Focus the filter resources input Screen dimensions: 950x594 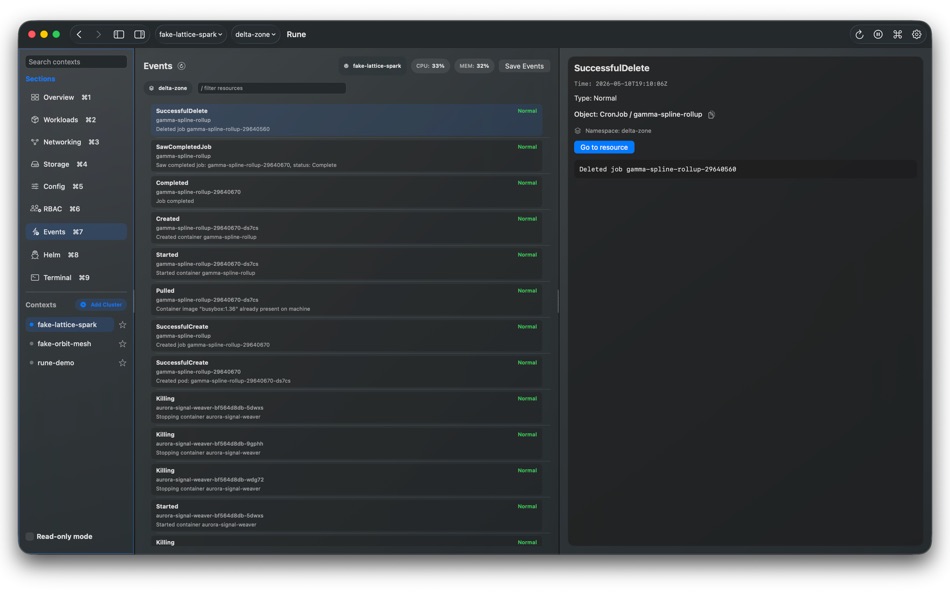pos(271,88)
